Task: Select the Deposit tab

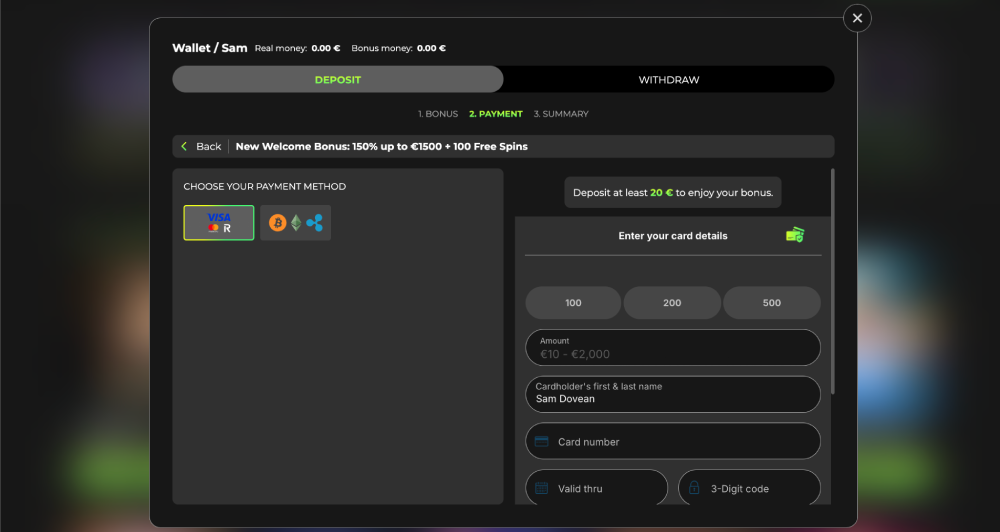Action: pos(338,80)
